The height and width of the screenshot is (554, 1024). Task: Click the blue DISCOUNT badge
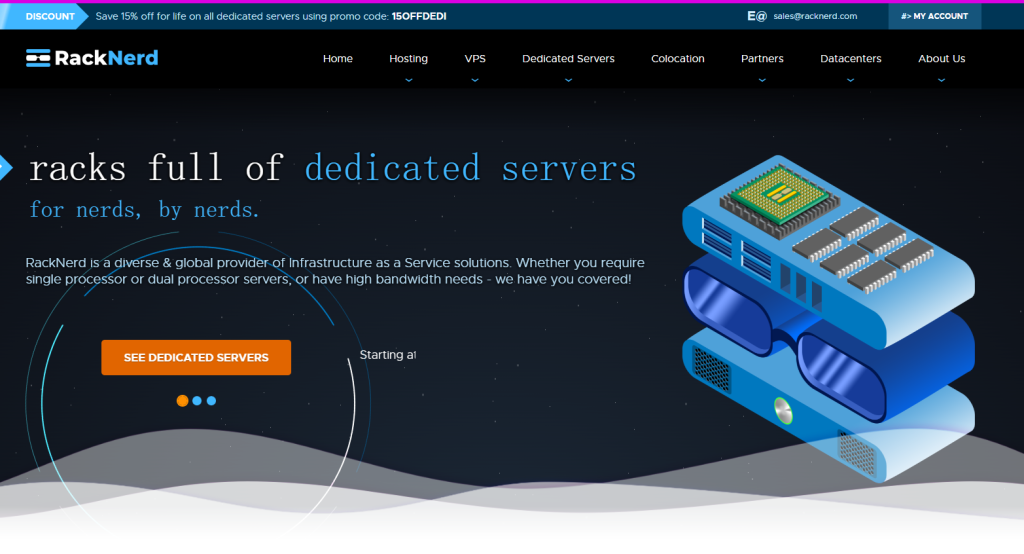[48, 16]
